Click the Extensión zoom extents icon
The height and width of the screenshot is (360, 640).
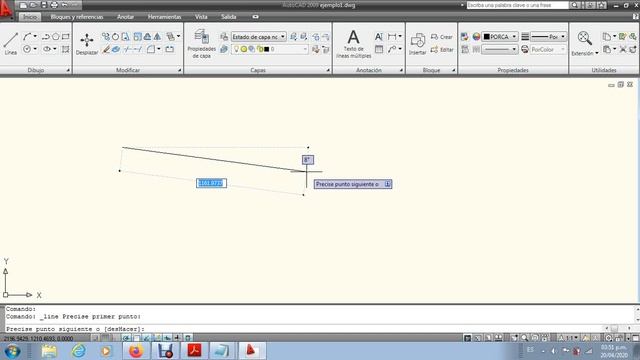(x=584, y=38)
